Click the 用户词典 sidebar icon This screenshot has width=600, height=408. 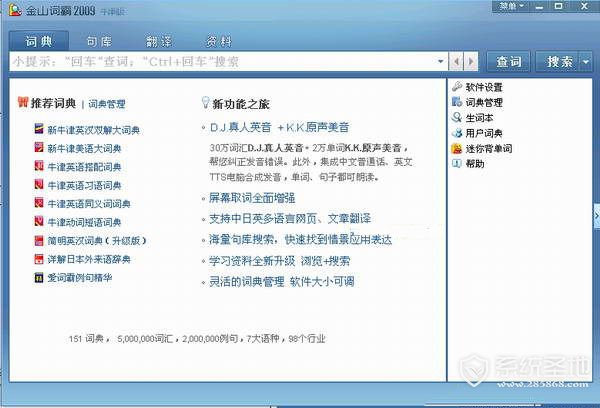point(457,132)
